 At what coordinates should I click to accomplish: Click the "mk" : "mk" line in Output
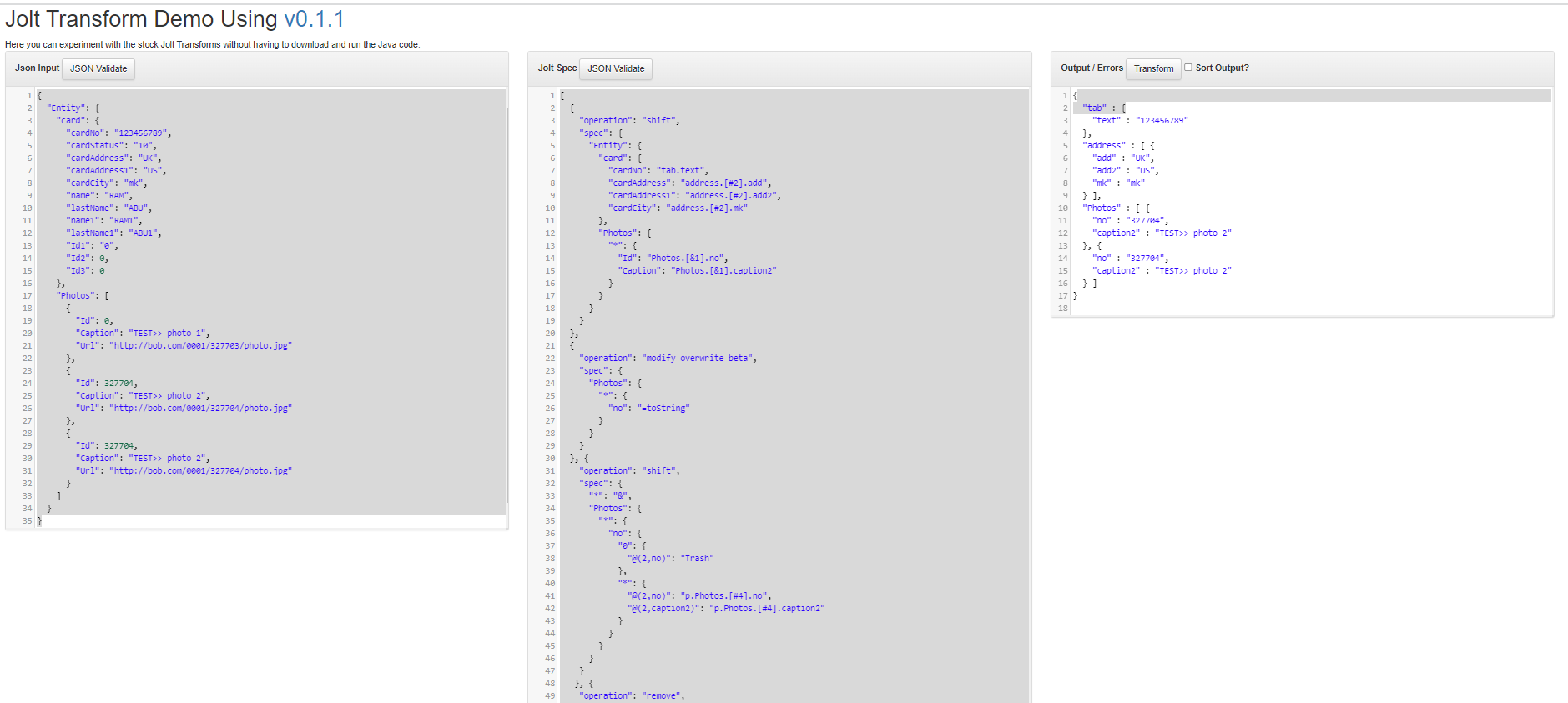[x=1118, y=183]
